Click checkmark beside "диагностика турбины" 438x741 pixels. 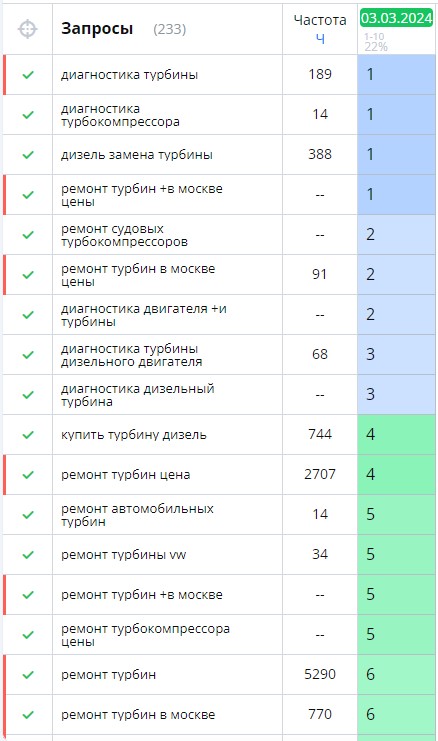28,75
